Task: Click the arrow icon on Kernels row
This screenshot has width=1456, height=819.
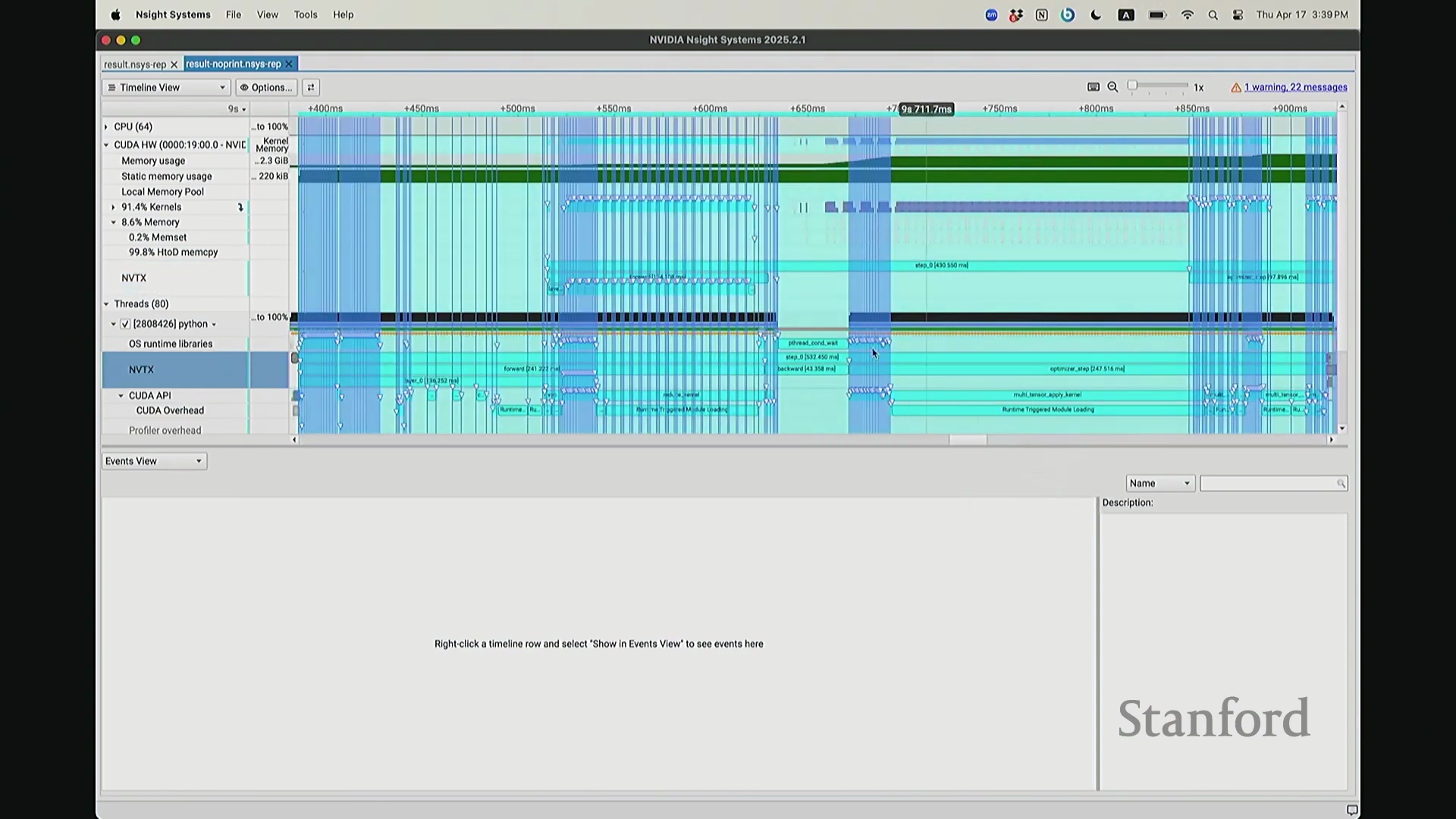Action: tap(240, 207)
